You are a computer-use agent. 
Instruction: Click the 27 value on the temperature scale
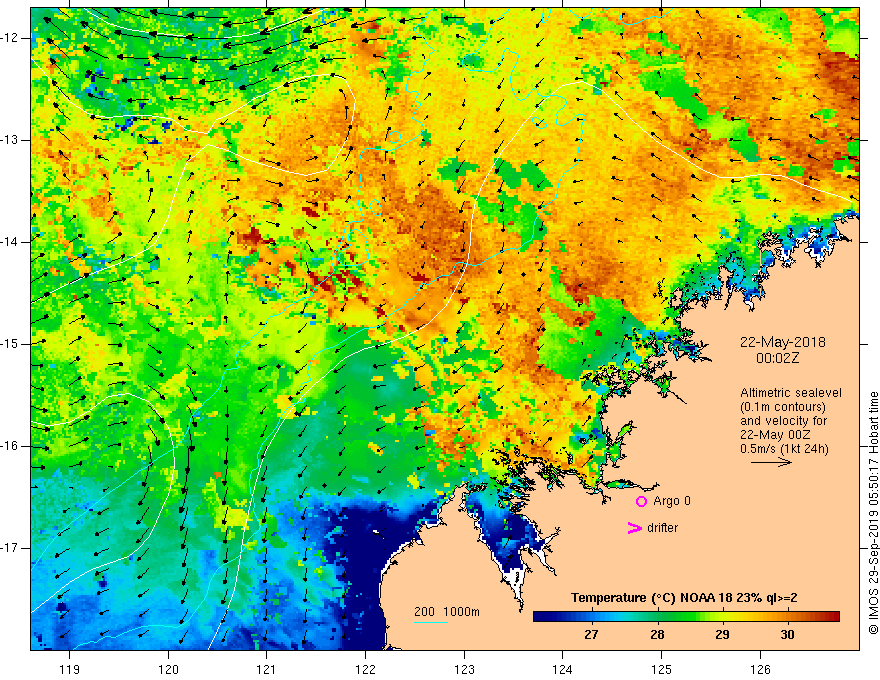pyautogui.click(x=591, y=635)
